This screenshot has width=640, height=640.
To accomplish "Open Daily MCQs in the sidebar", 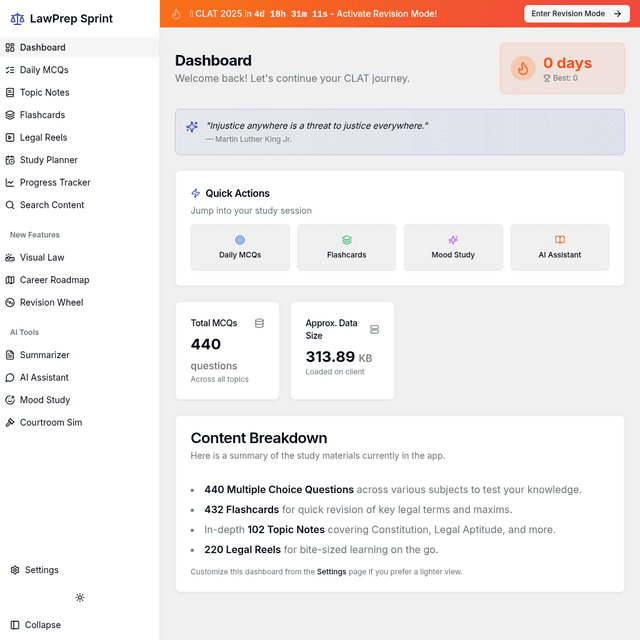I will pyautogui.click(x=44, y=70).
